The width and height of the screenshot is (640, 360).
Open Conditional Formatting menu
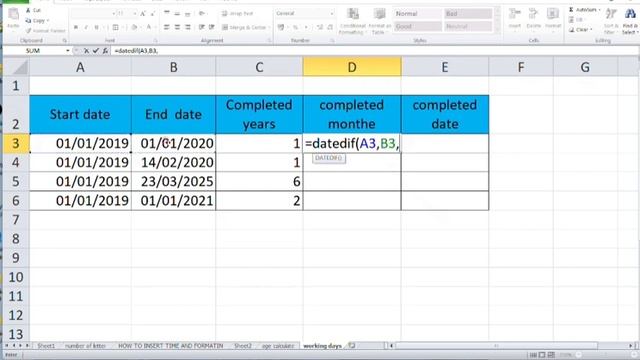pos(353,21)
